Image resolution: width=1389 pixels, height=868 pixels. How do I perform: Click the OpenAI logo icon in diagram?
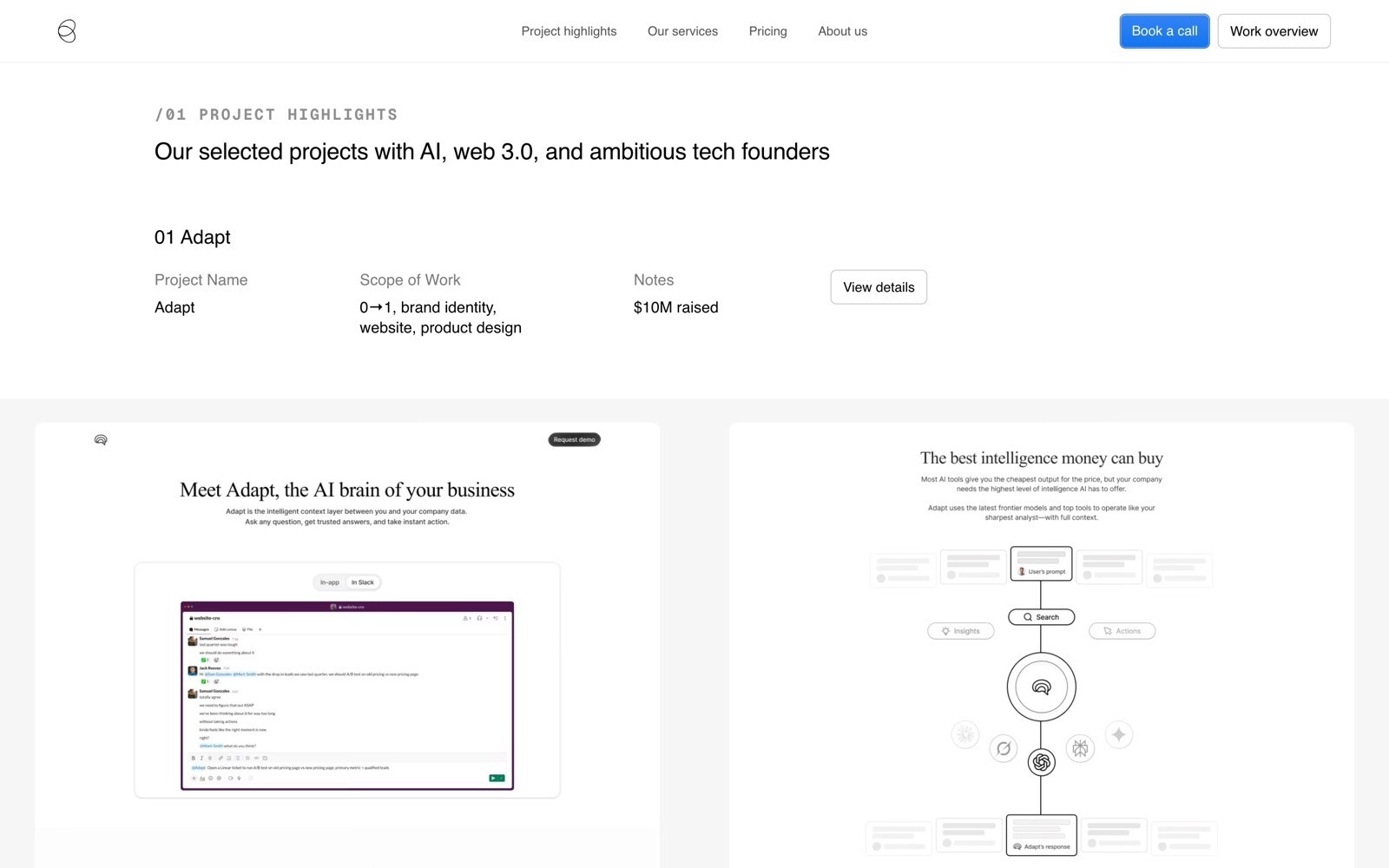(1042, 762)
